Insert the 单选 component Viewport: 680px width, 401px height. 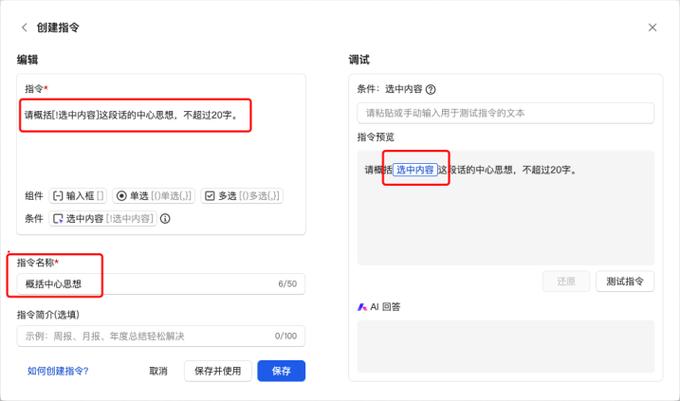tap(154, 196)
